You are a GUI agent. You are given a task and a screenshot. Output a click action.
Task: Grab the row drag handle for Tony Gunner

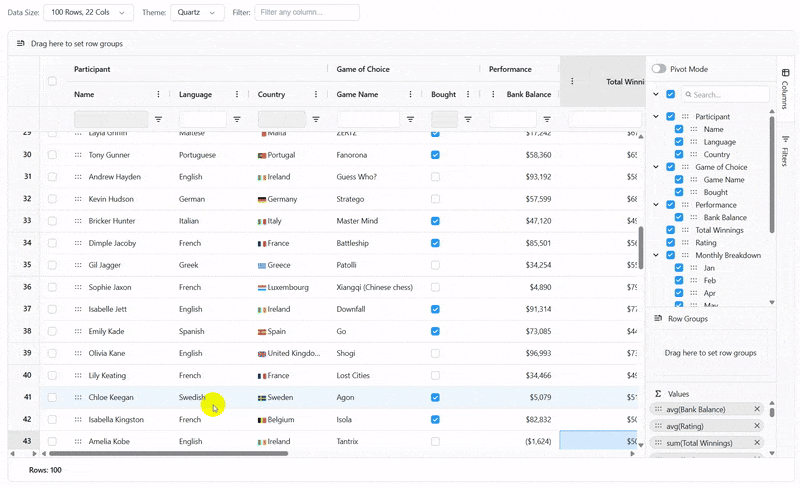[78, 155]
